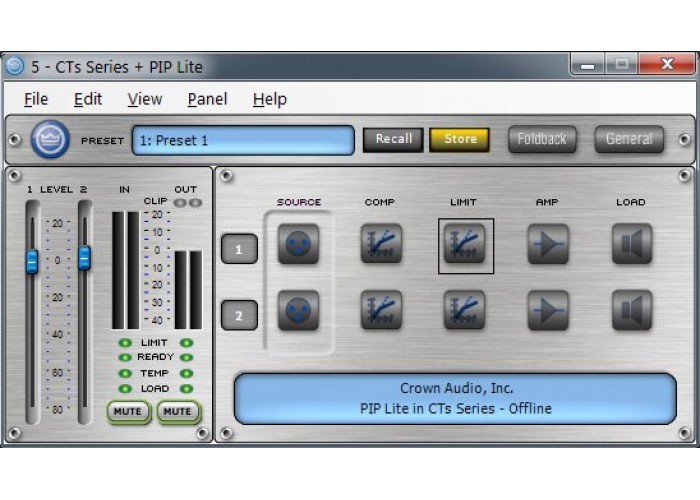Click the PRESET label text
This screenshot has width=700, height=500.
coord(102,141)
